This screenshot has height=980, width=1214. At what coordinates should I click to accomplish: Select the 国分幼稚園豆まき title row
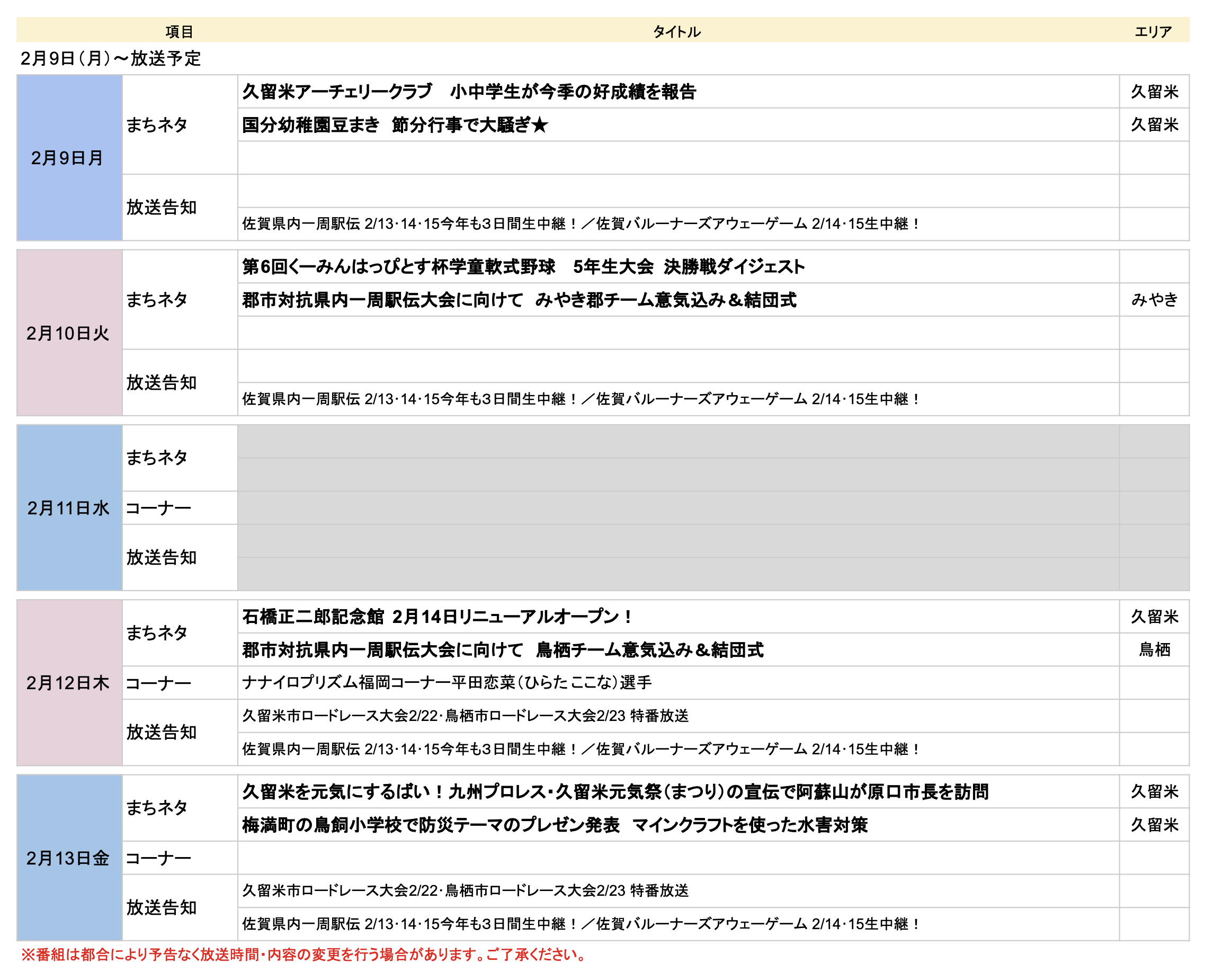[395, 126]
